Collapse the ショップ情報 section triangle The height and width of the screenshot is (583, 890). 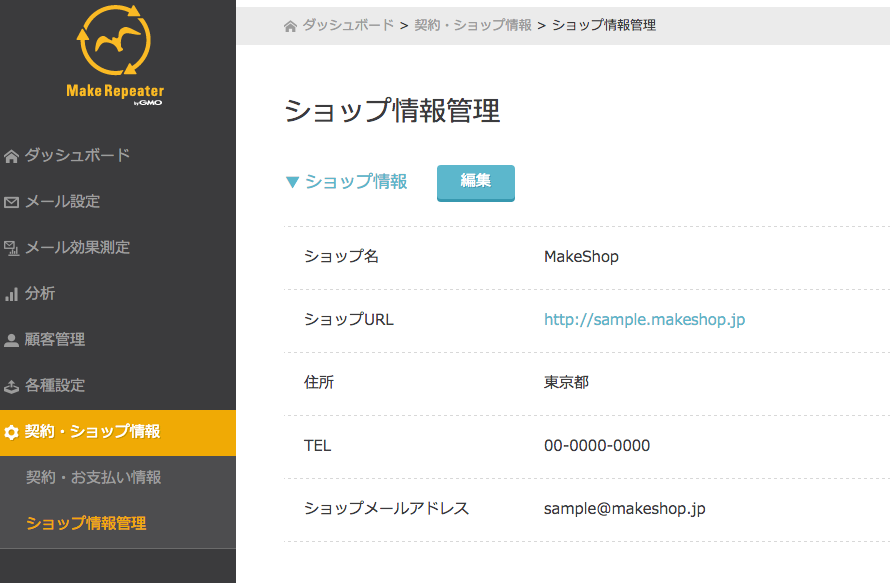pos(291,183)
